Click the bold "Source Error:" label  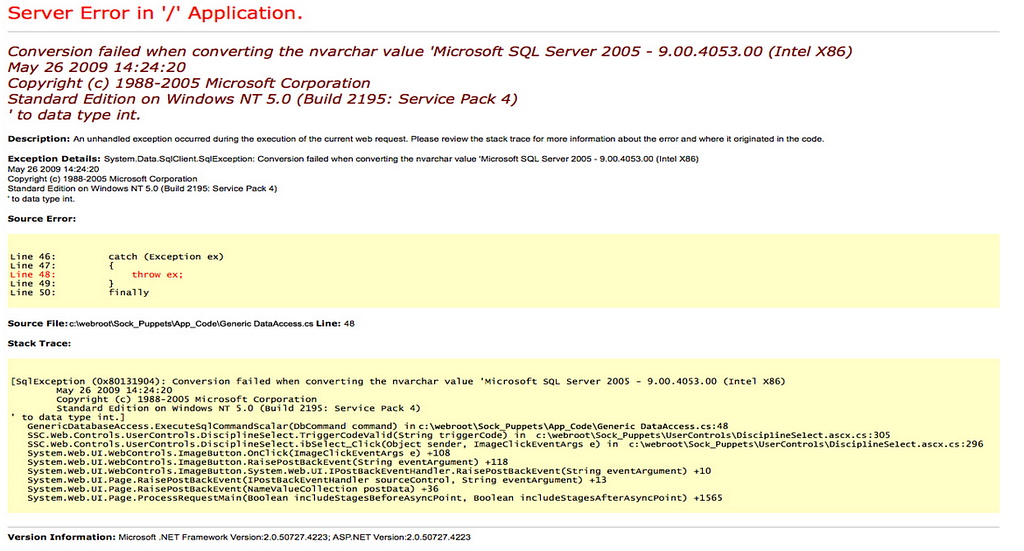point(42,219)
